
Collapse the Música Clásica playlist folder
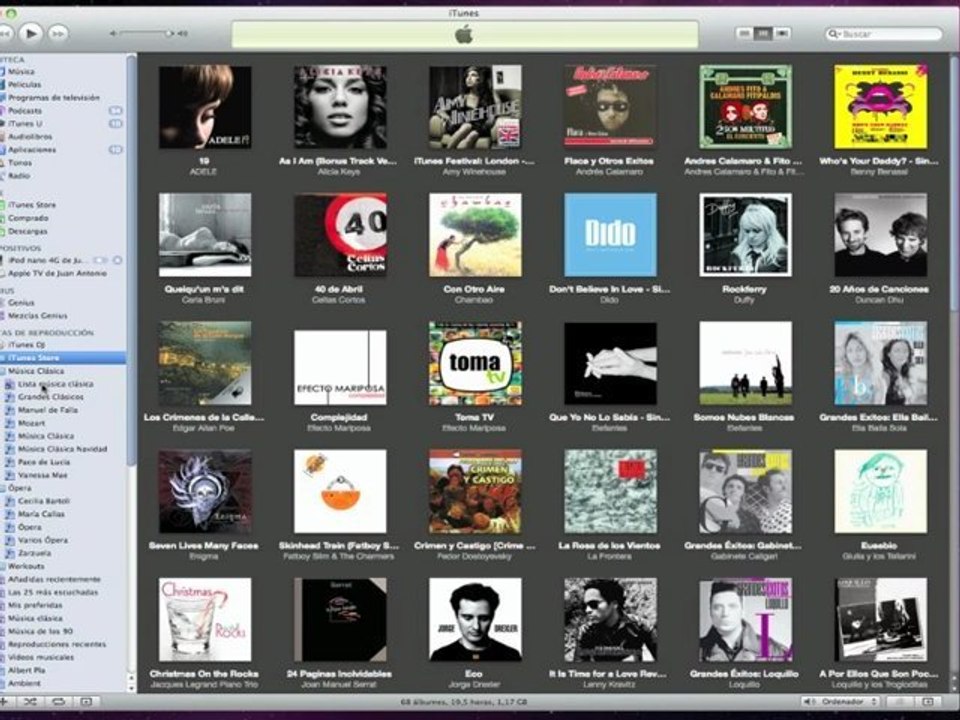[x=2, y=371]
